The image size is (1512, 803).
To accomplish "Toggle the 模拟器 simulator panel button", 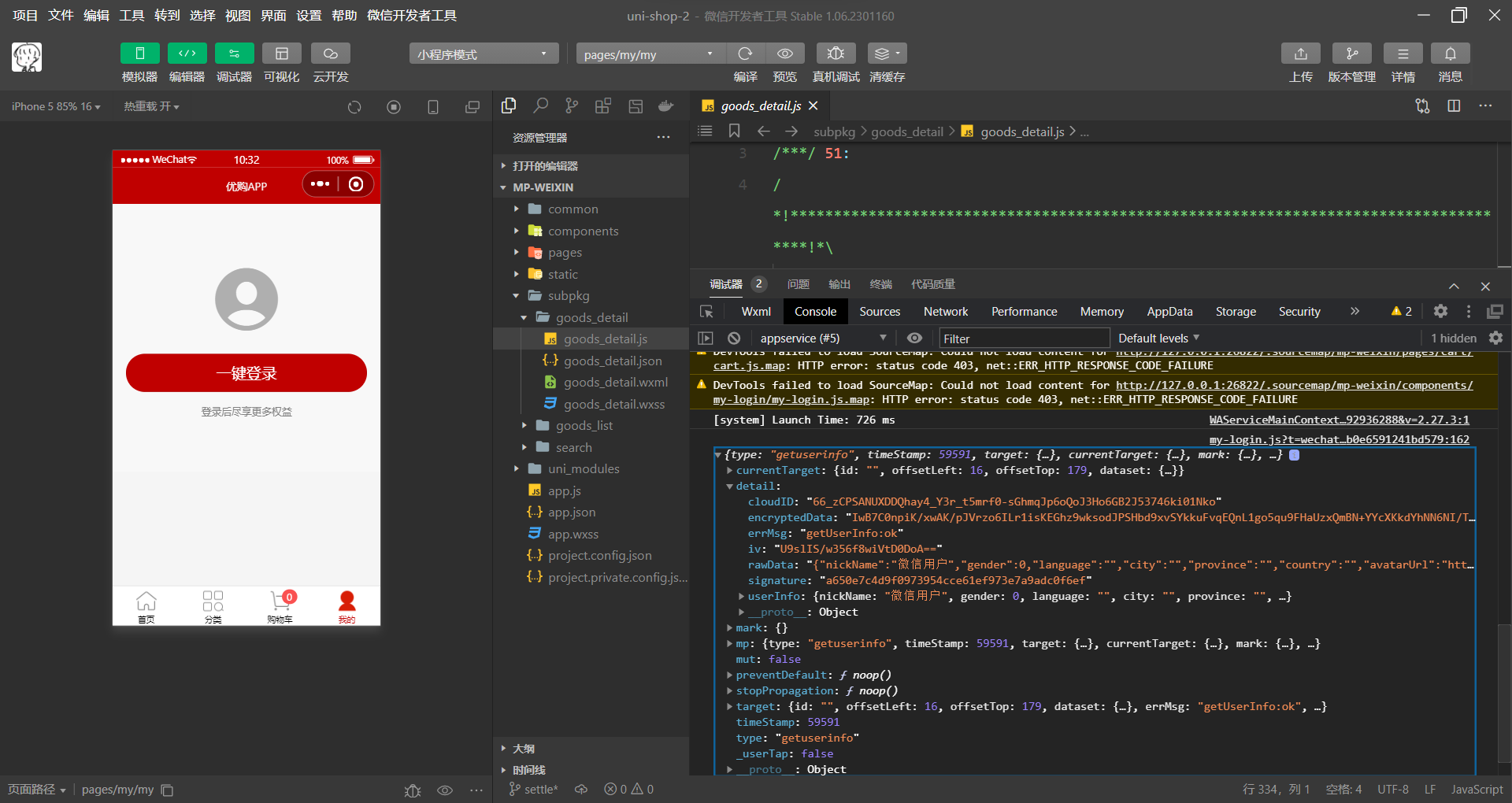I will pyautogui.click(x=139, y=54).
